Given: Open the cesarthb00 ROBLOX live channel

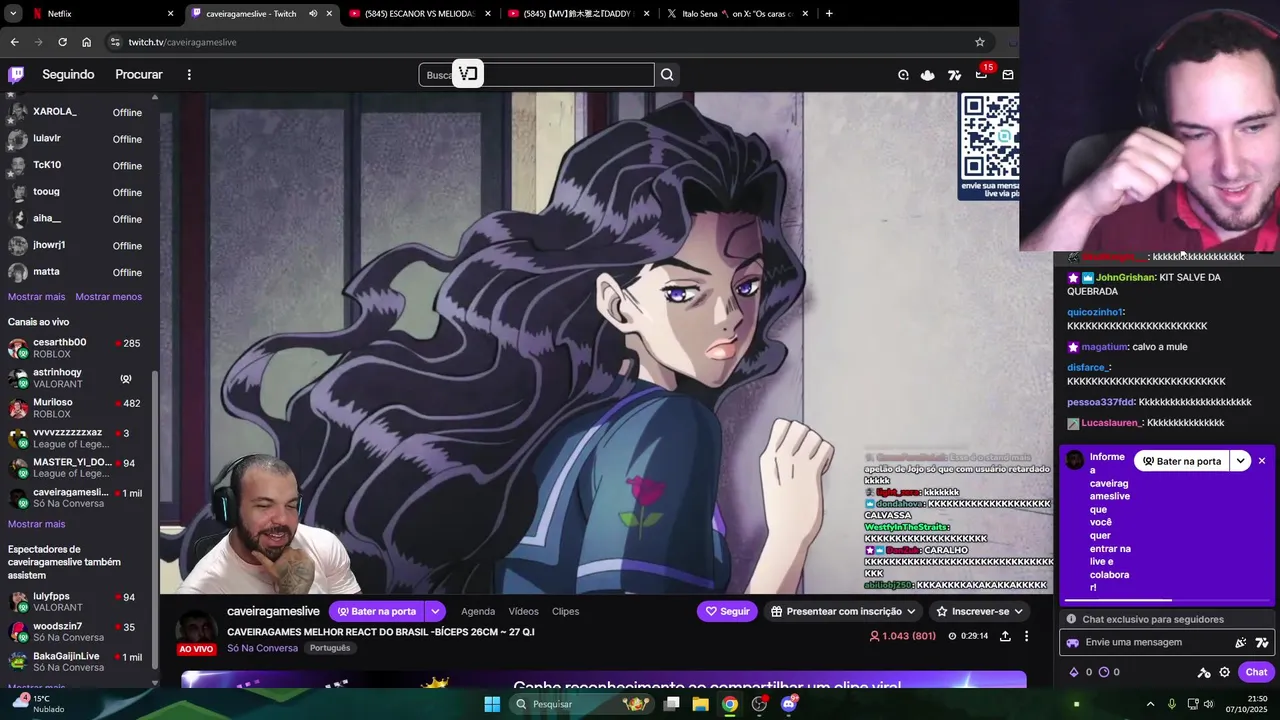Looking at the screenshot, I should (78, 348).
